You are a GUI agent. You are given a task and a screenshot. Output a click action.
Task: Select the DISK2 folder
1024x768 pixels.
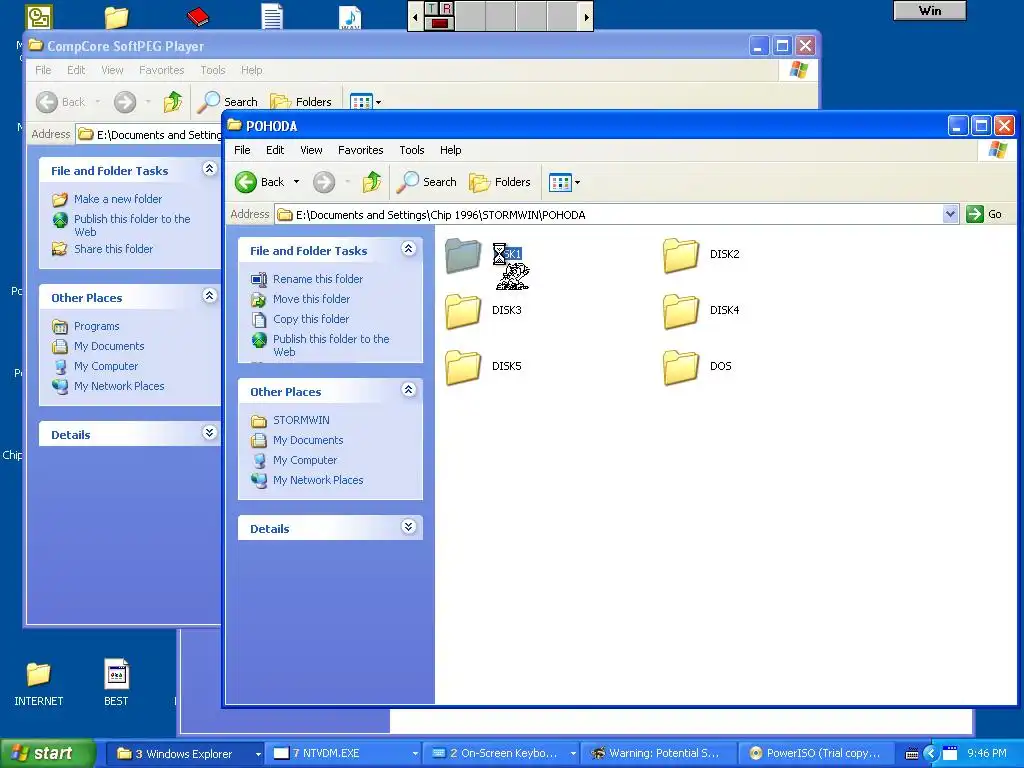[701, 255]
